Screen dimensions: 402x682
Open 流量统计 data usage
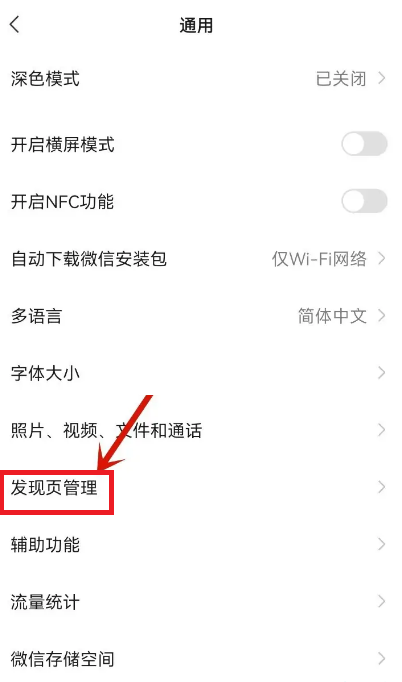pos(201,602)
